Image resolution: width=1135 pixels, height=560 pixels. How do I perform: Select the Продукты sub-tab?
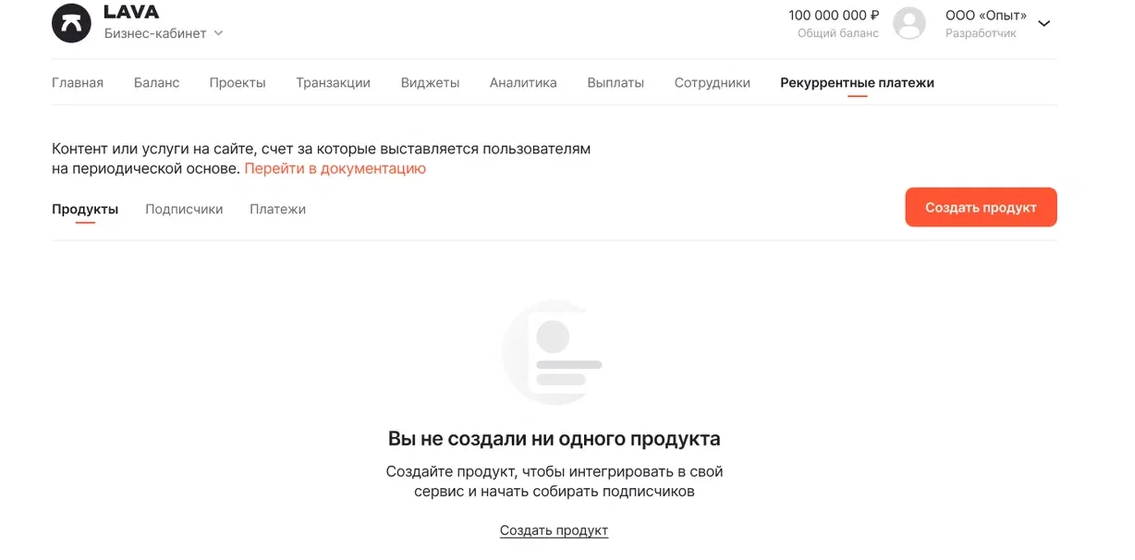[85, 209]
